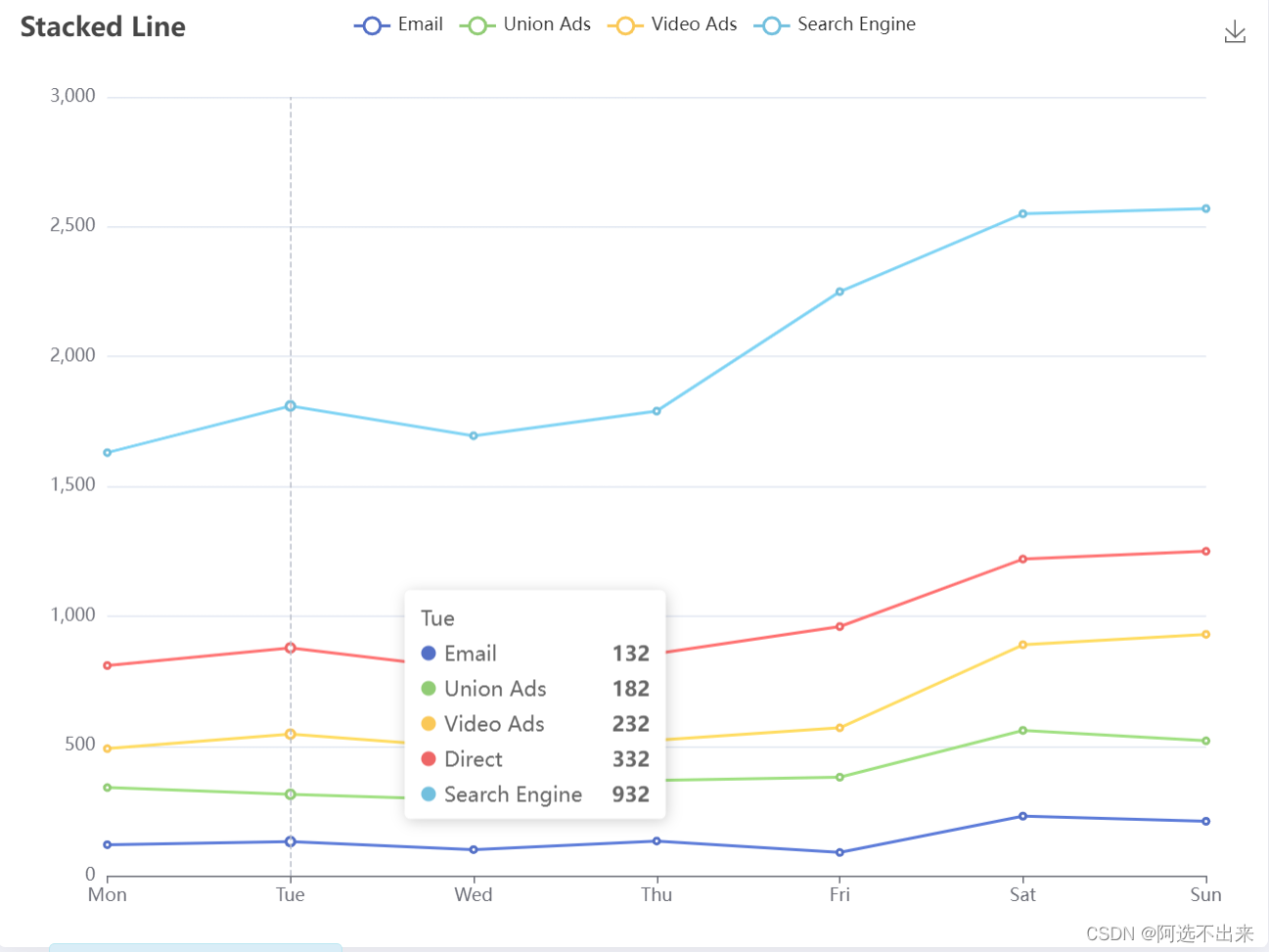Click the Search Engine point on Tue

291,406
